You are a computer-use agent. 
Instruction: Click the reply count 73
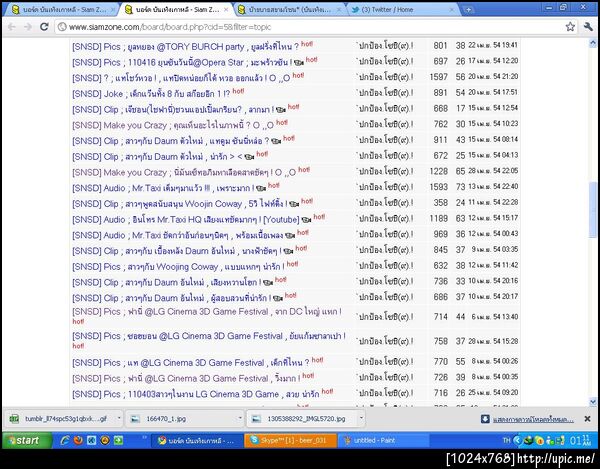pyautogui.click(x=460, y=187)
